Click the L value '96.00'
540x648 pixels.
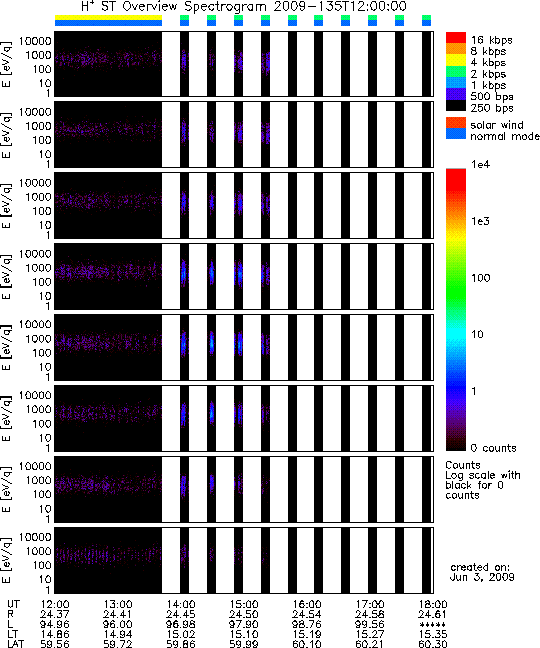click(118, 624)
